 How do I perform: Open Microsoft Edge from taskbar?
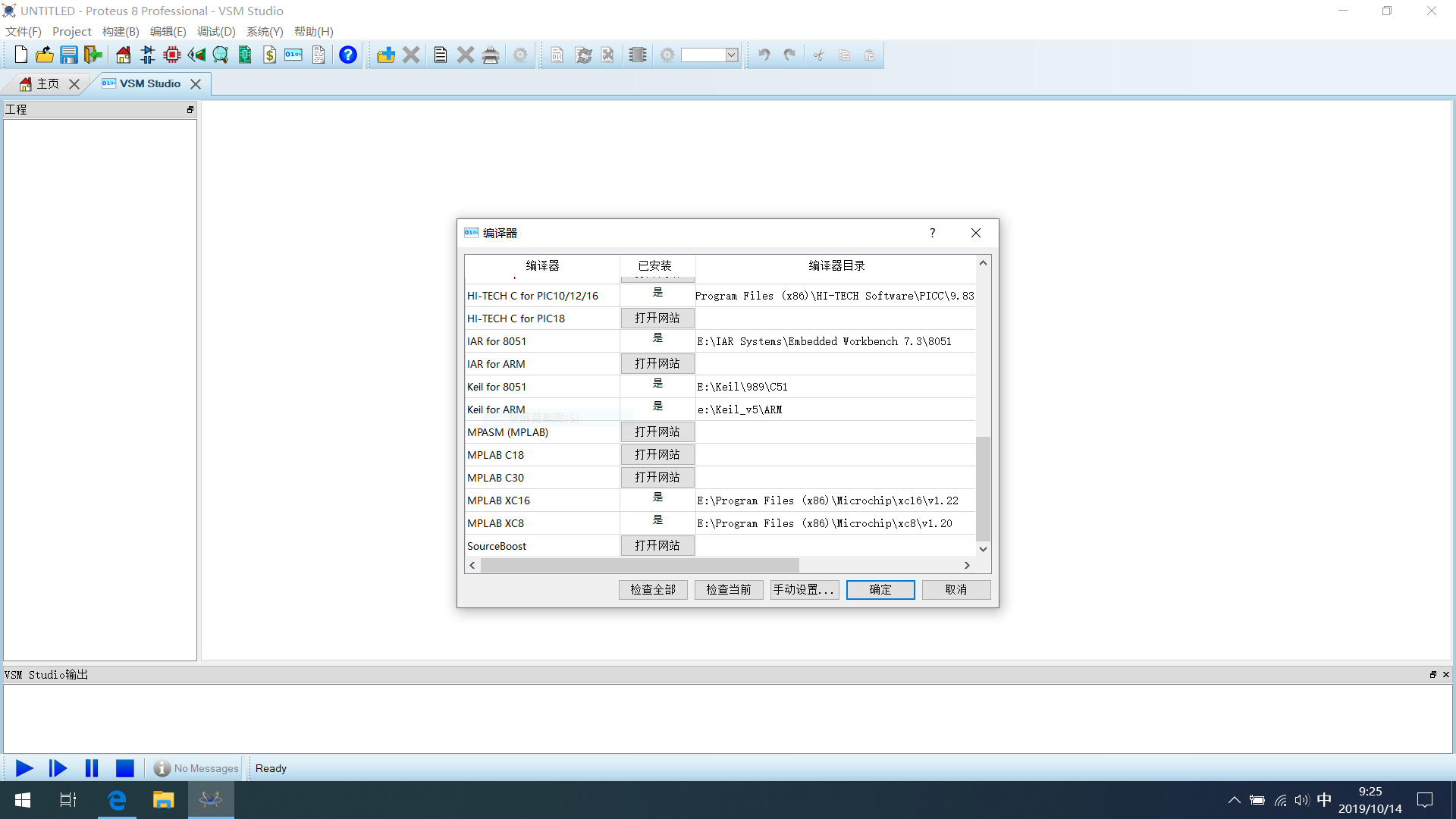click(x=117, y=800)
